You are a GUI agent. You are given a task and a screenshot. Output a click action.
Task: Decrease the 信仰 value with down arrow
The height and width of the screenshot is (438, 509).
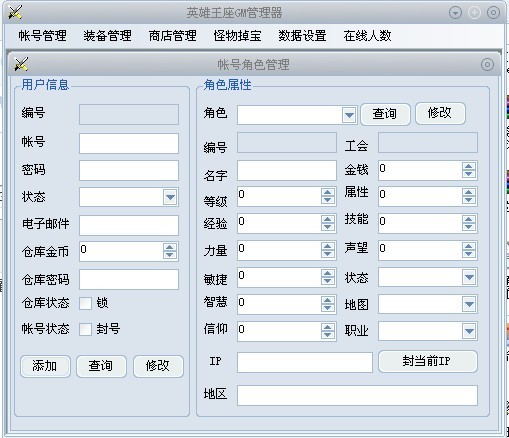328,335
